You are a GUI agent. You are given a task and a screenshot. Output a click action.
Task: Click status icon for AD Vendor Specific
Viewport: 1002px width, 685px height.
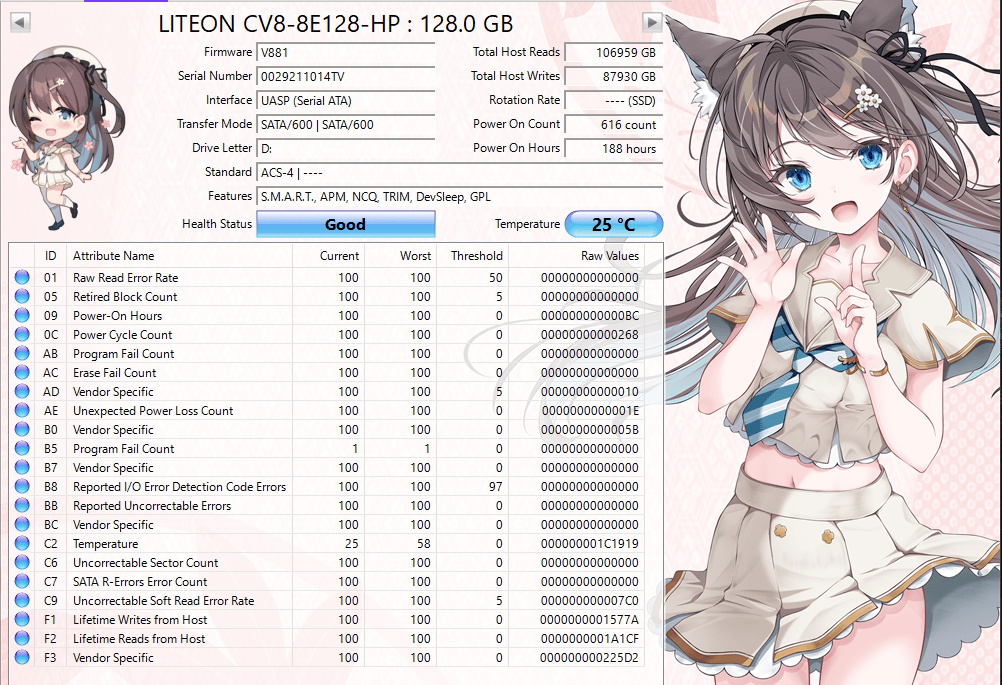[22, 392]
